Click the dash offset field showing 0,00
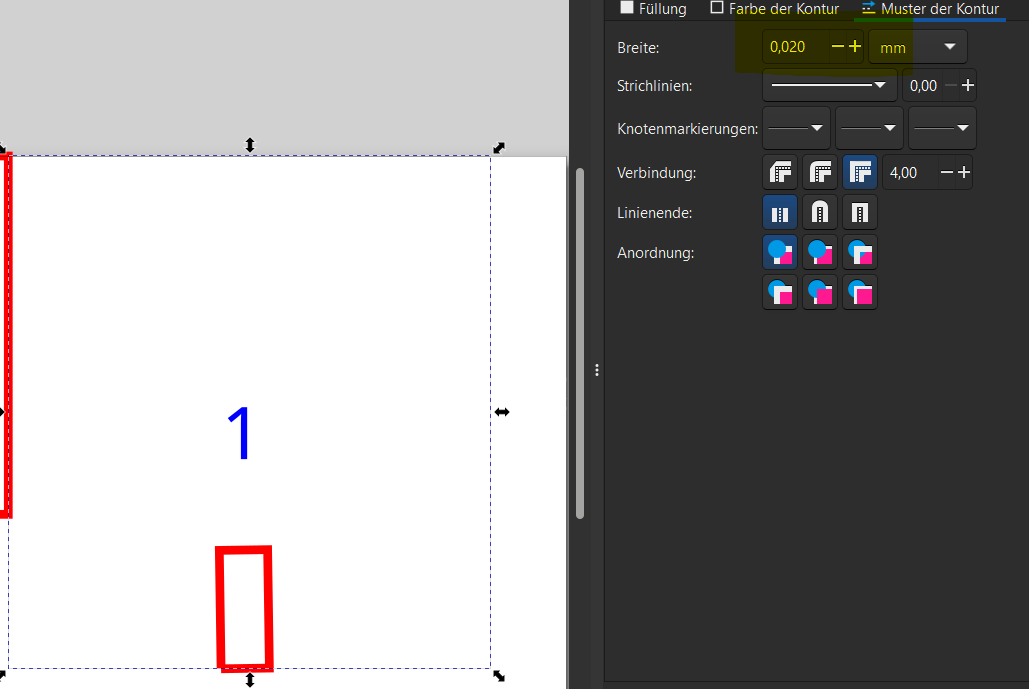 (923, 85)
